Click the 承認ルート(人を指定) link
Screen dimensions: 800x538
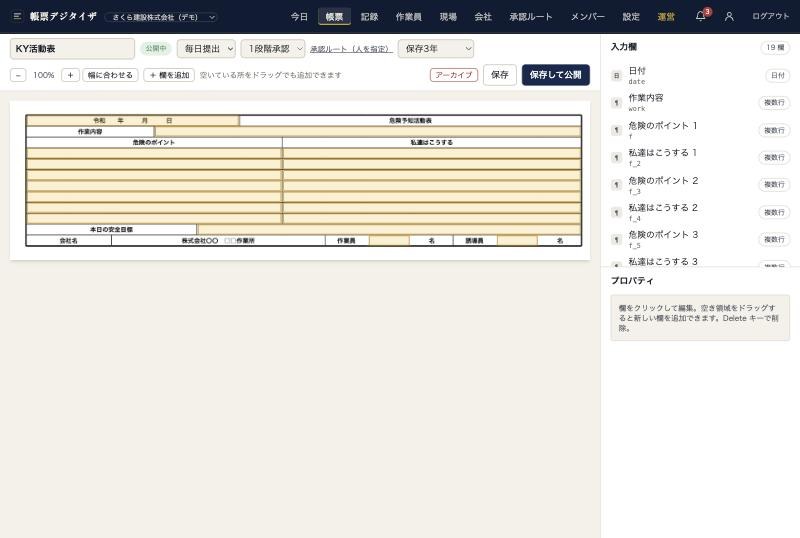tap(351, 49)
